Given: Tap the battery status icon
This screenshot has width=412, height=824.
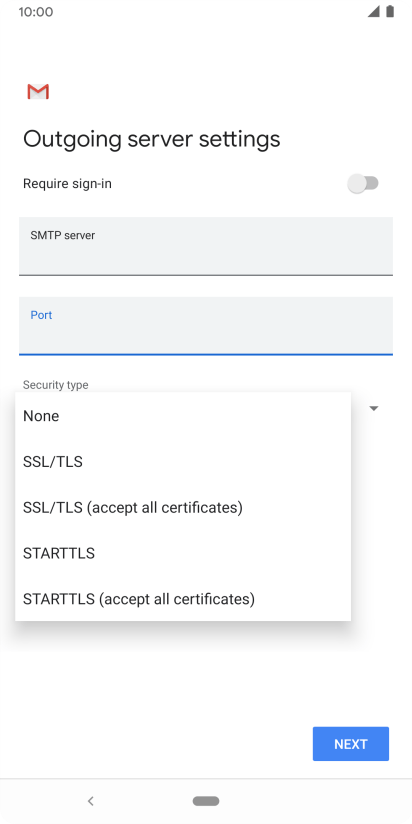Looking at the screenshot, I should point(390,12).
